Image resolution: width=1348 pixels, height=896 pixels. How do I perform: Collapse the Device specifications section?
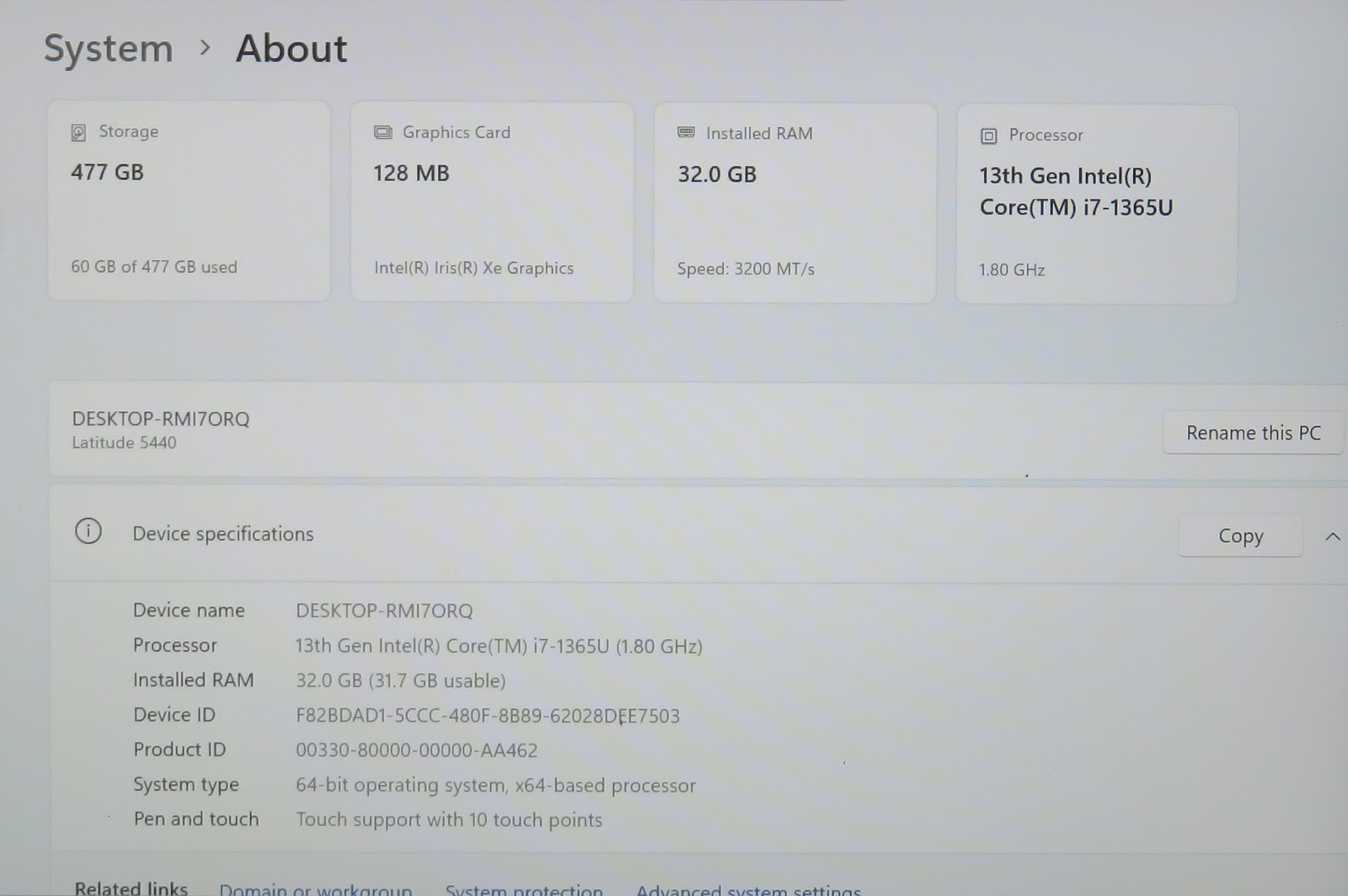(x=1332, y=536)
